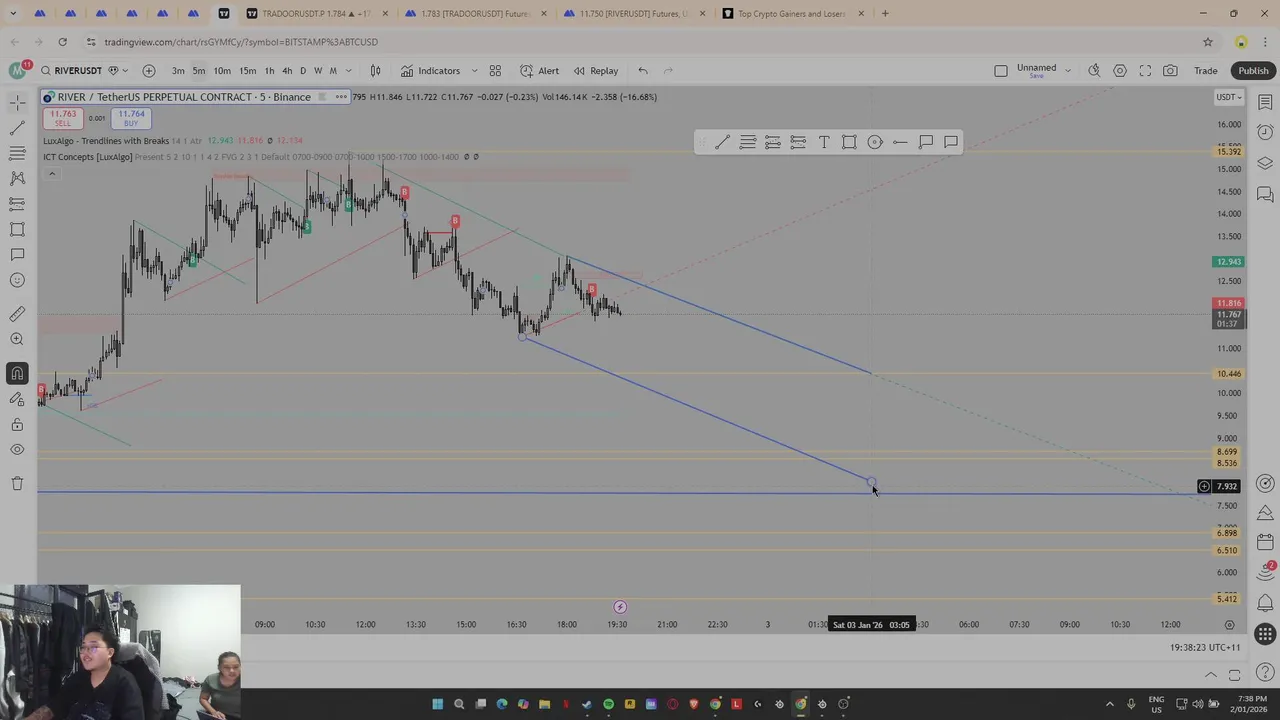Pick rectangle tool in floating favorites toolbar
The width and height of the screenshot is (1280, 720).
pos(849,142)
